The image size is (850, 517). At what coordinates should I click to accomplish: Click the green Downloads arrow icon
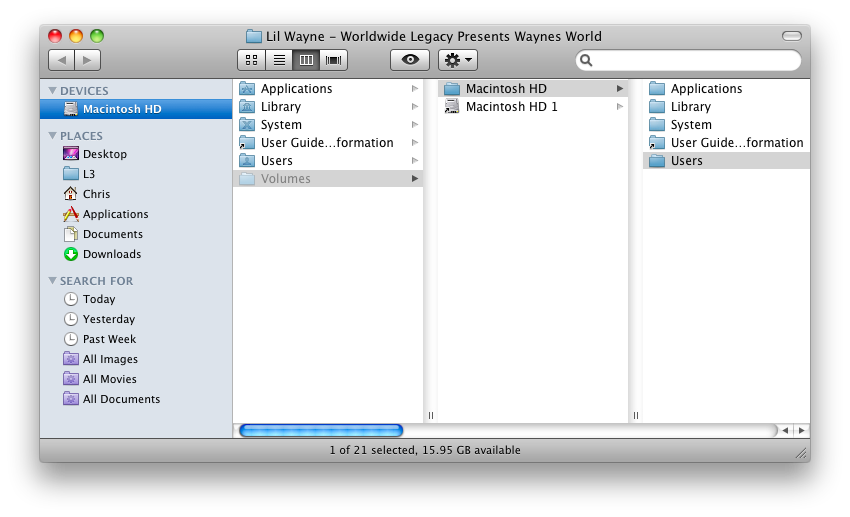(x=70, y=254)
